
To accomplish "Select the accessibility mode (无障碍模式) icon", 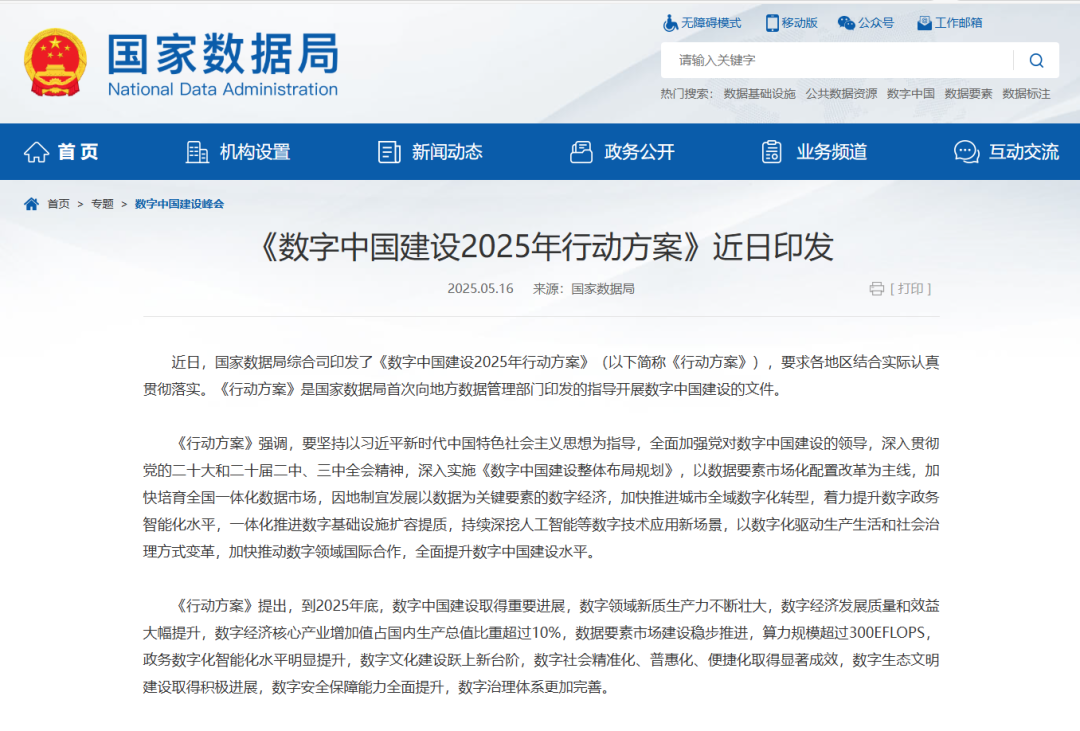I will 668,21.
